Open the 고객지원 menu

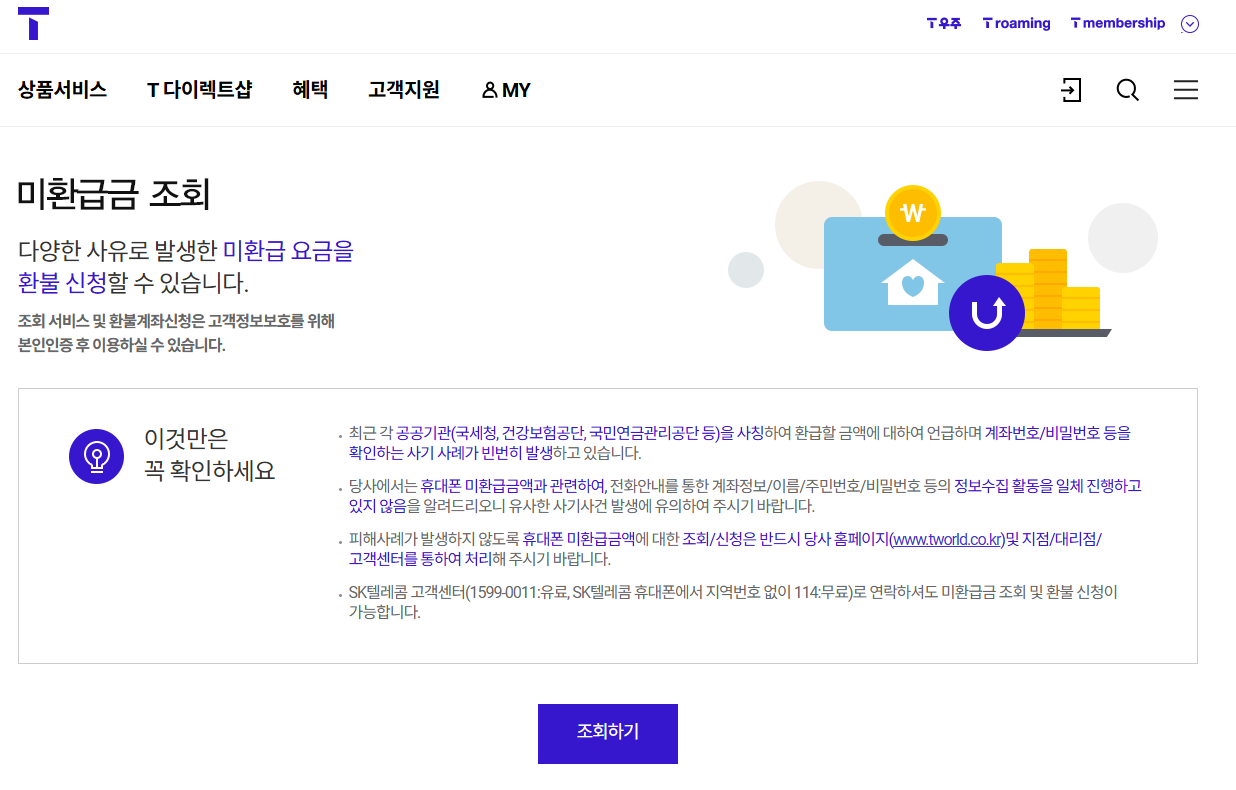pos(403,89)
